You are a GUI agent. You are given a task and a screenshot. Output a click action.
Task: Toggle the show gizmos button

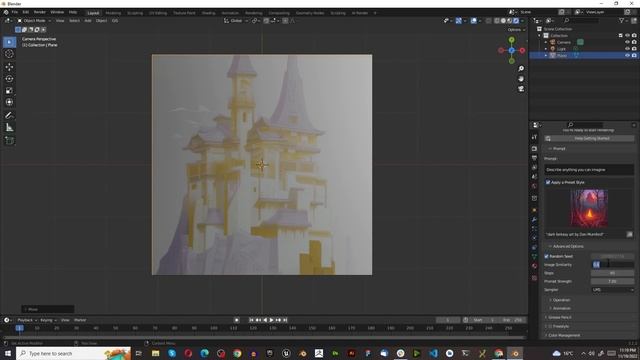click(459, 20)
